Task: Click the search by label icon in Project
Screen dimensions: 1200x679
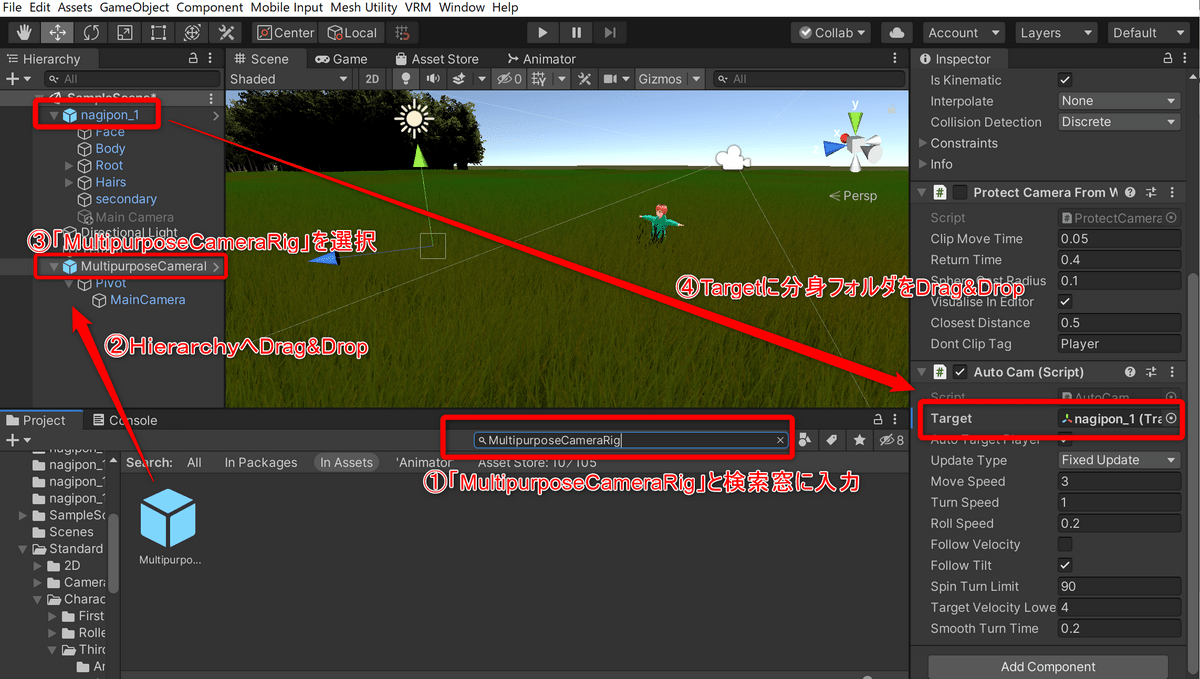Action: (x=832, y=440)
